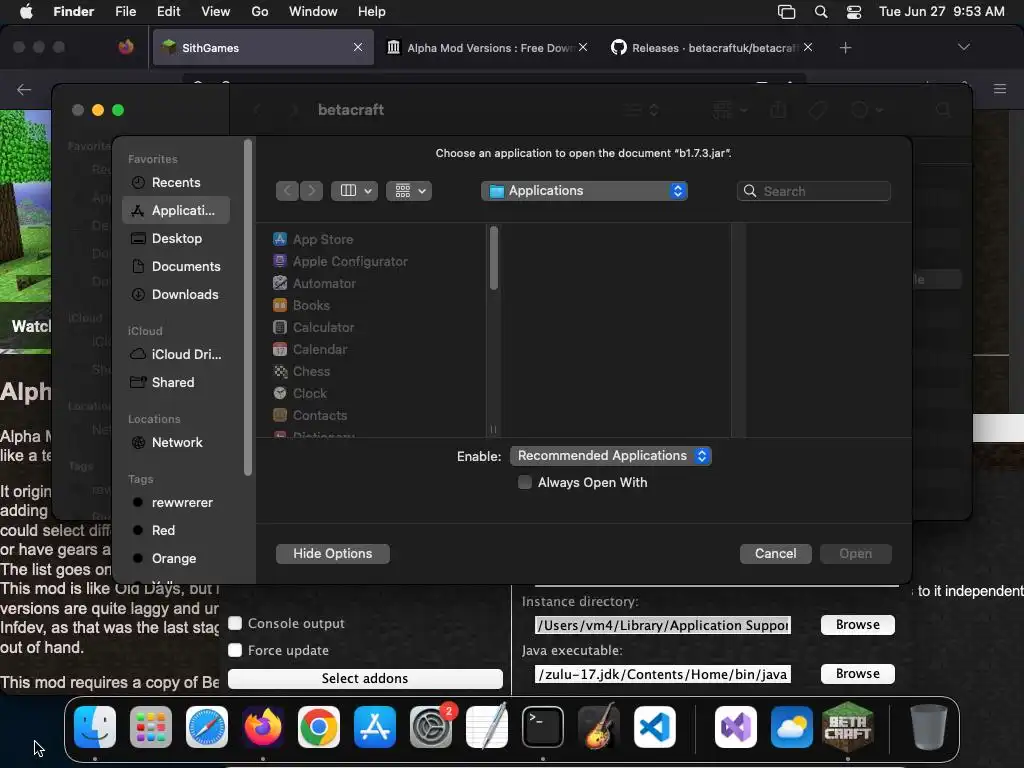Select the Red tag in the sidebar
The image size is (1024, 768).
(176, 530)
